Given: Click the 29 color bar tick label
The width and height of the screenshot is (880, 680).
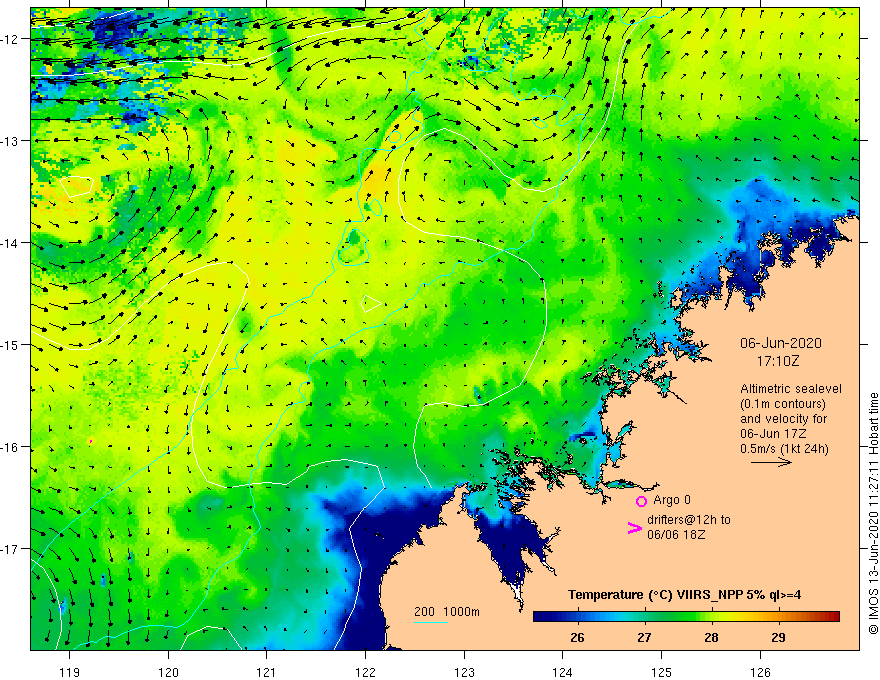Looking at the screenshot, I should pos(778,637).
